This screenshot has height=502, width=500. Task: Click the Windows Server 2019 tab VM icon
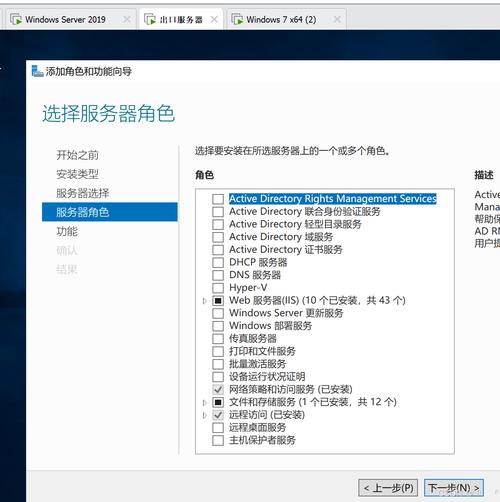pos(16,20)
